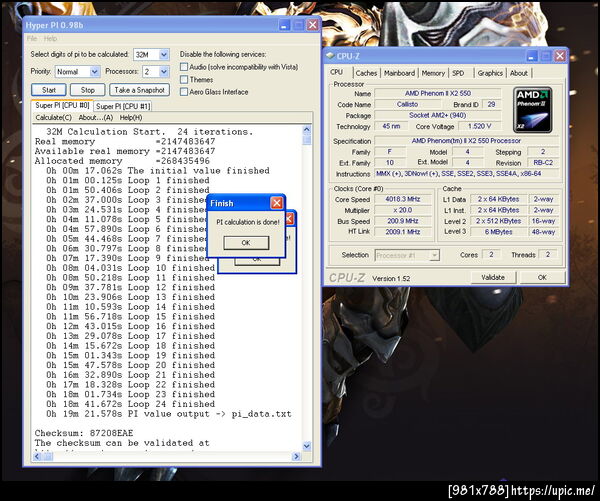
Task: Click the horizontal scrollbar left arrow
Action: pyautogui.click(x=37, y=456)
